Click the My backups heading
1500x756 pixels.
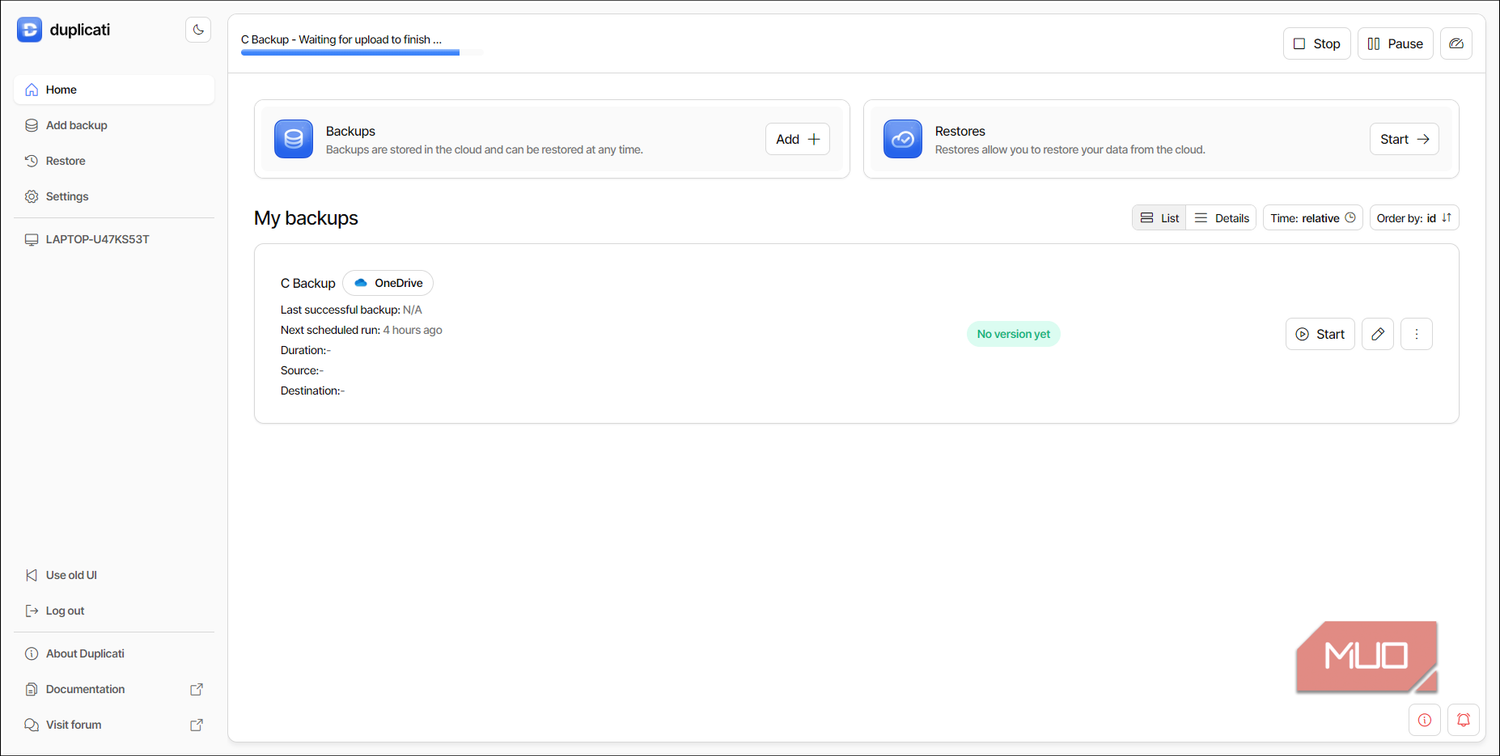tap(306, 218)
